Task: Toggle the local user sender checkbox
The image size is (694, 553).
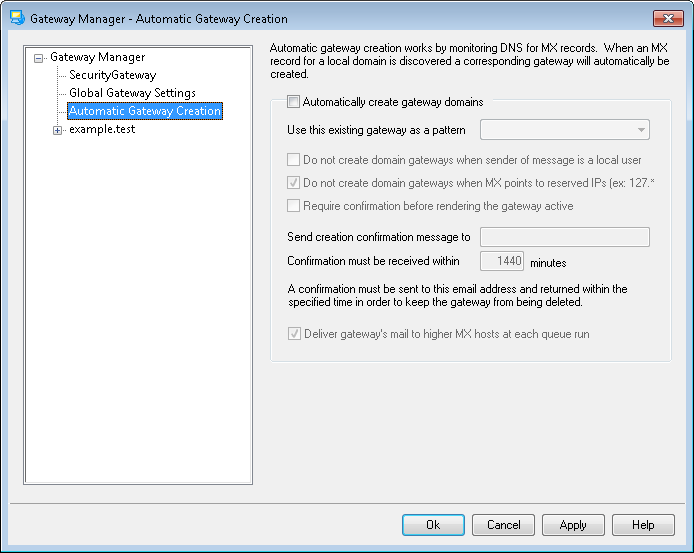Action: point(293,160)
